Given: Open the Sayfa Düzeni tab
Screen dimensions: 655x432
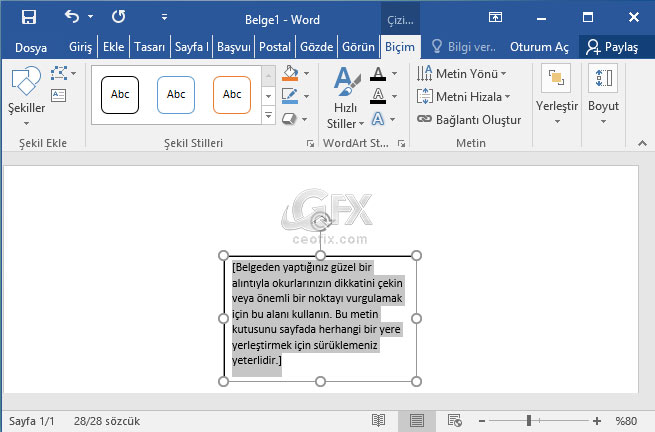Looking at the screenshot, I should pyautogui.click(x=191, y=47).
